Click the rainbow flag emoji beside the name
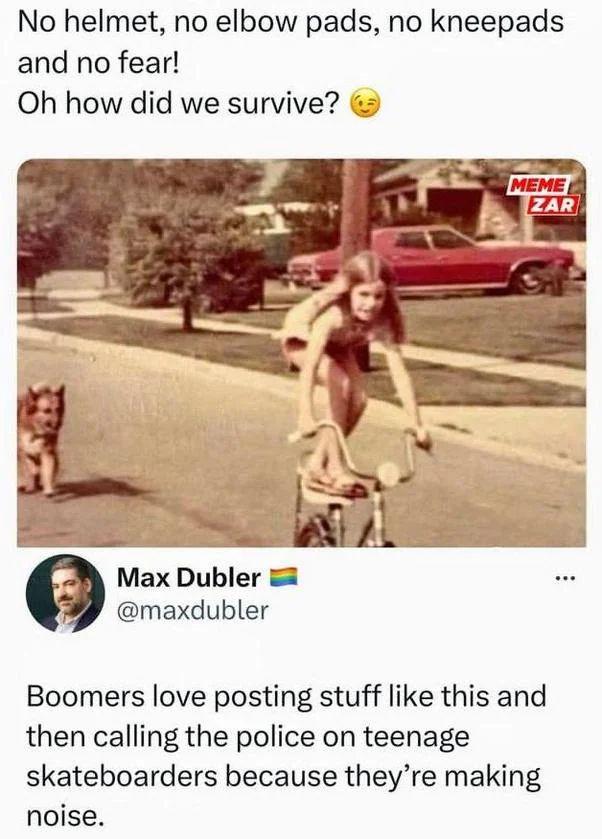 [282, 578]
